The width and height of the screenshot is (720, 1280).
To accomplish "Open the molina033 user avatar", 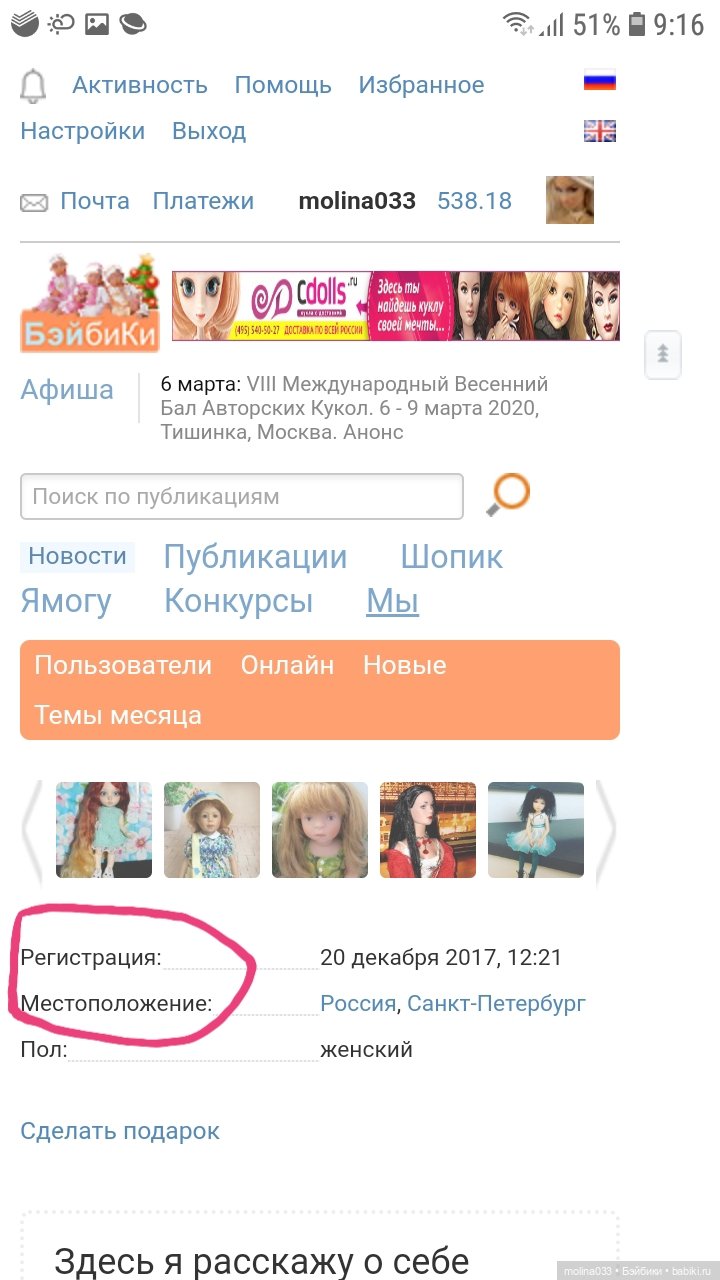I will pyautogui.click(x=570, y=200).
